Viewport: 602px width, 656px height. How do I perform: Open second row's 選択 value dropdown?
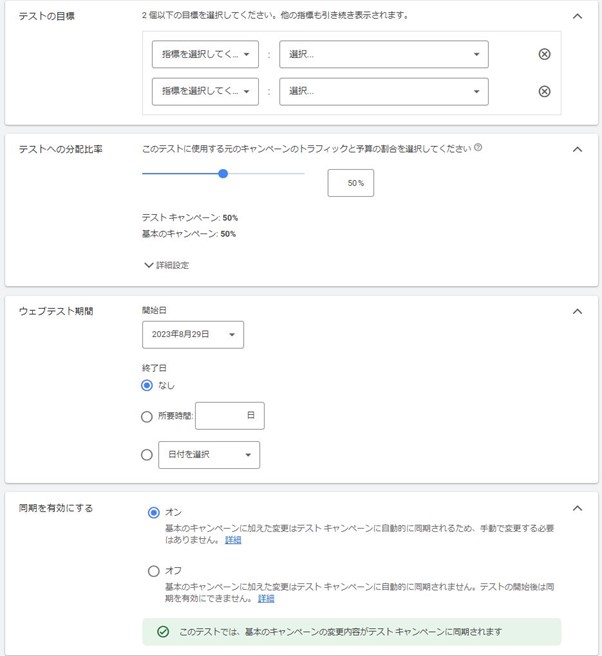pyautogui.click(x=384, y=91)
